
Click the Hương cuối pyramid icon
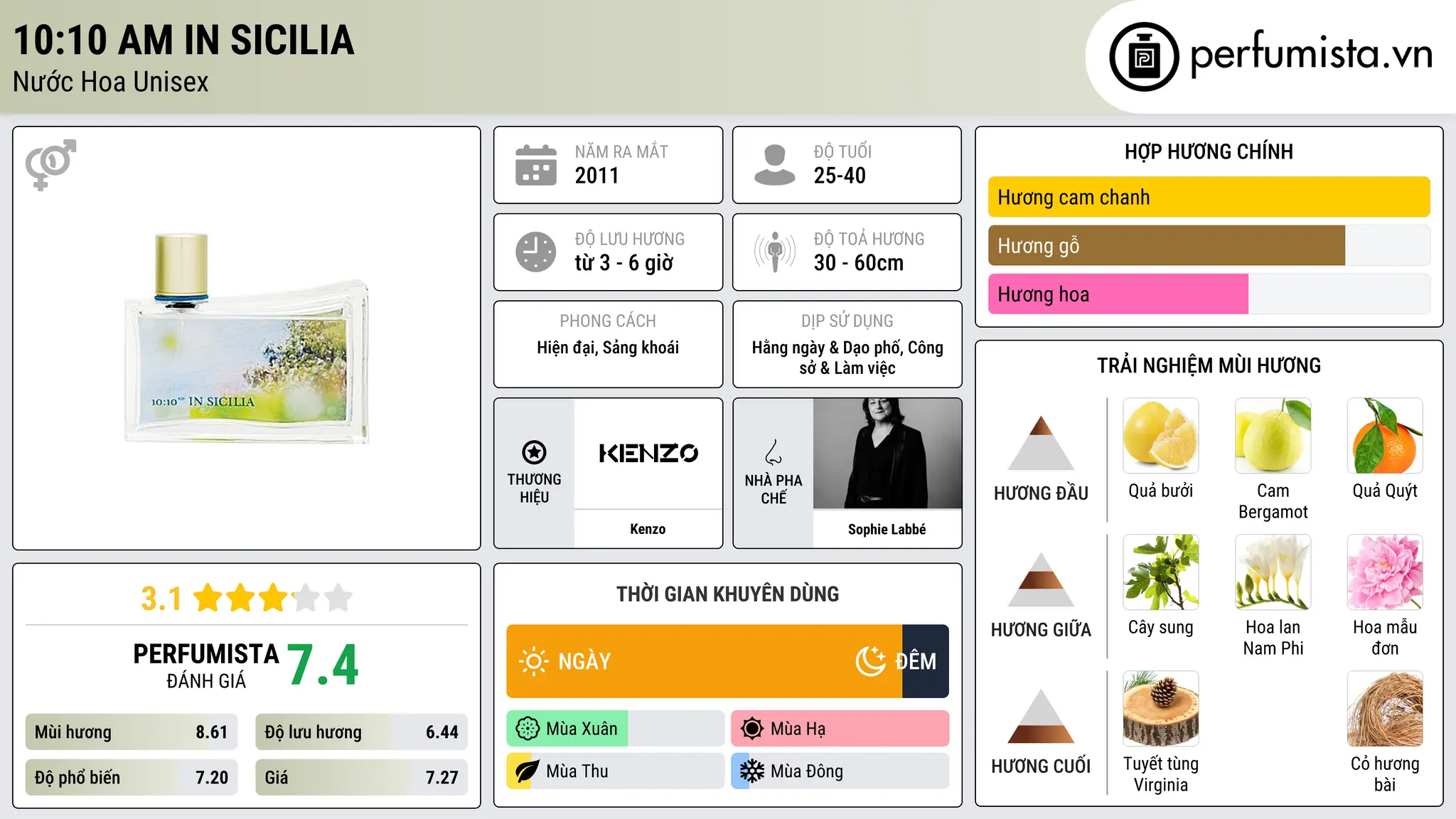(x=1042, y=715)
